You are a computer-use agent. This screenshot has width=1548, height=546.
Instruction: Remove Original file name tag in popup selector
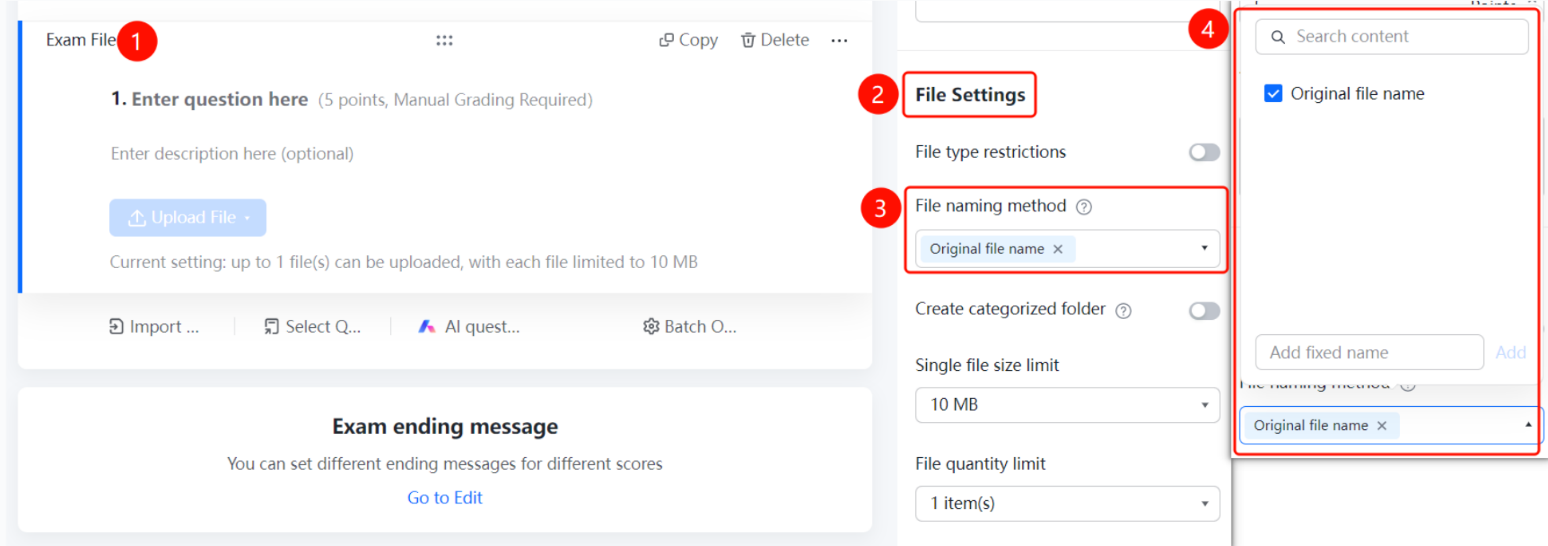(x=1382, y=425)
